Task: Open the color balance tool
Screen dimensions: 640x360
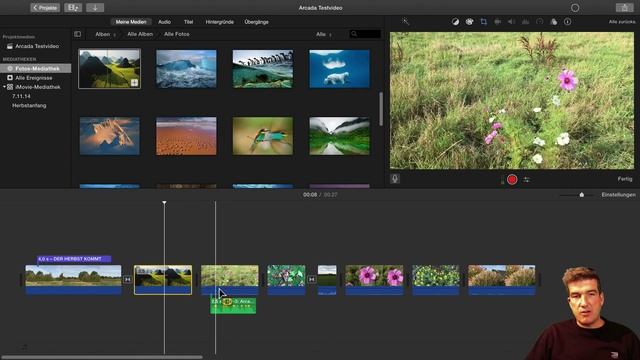Action: [456, 22]
